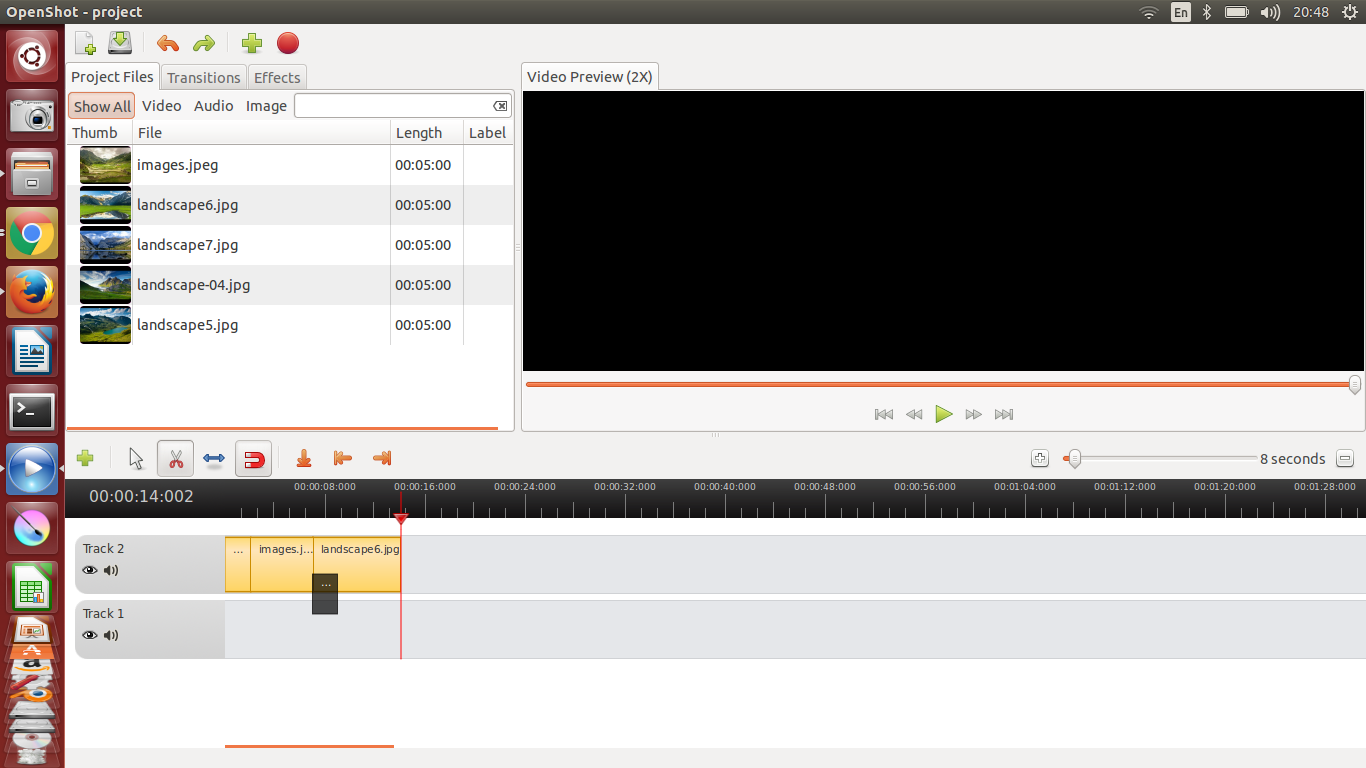Screen dimensions: 1366x768
Task: Skip to the end of the preview
Action: point(1004,414)
